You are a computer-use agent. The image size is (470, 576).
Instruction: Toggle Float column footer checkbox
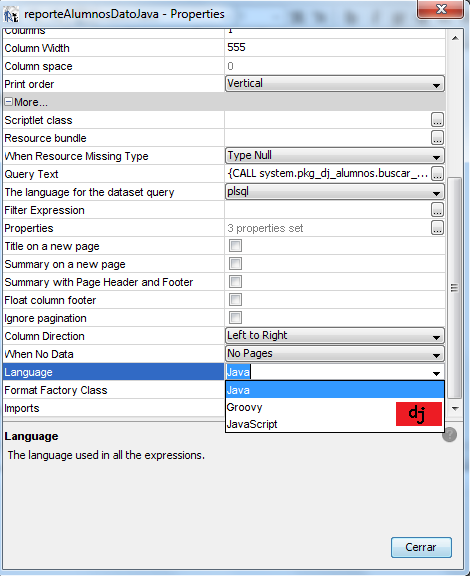coord(235,299)
